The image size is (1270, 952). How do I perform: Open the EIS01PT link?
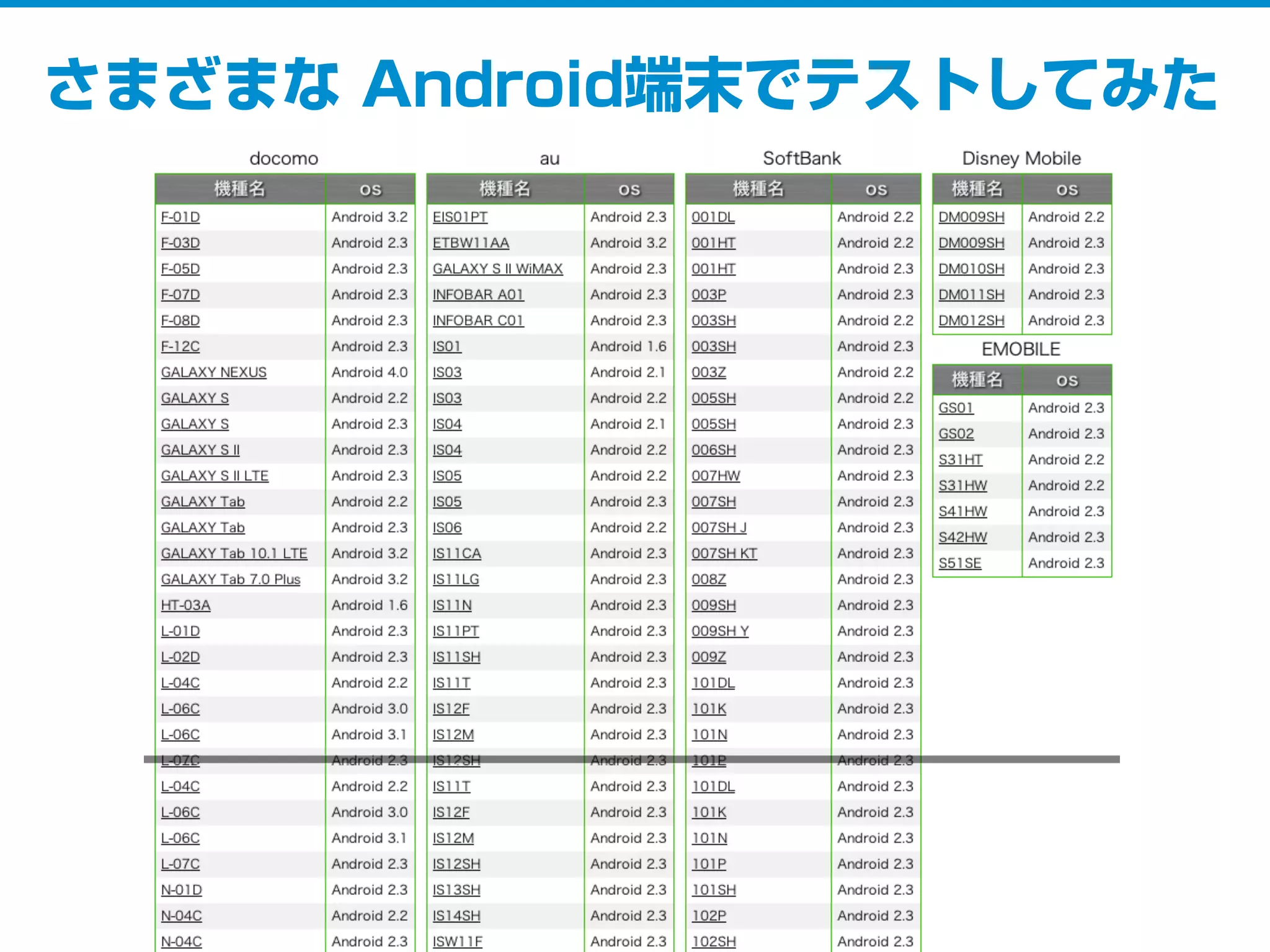[x=460, y=217]
